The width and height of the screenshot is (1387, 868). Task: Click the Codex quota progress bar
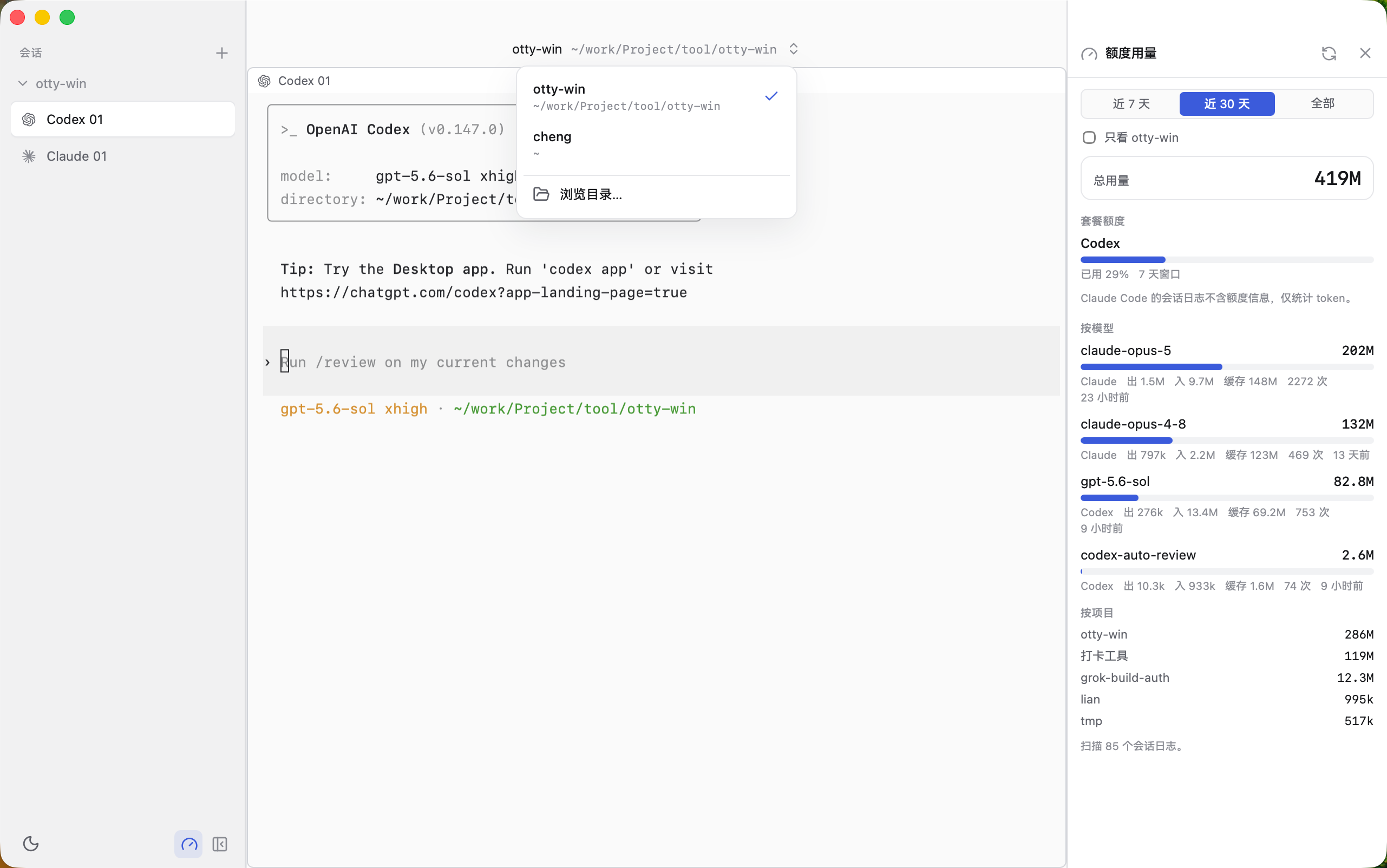click(x=1227, y=260)
